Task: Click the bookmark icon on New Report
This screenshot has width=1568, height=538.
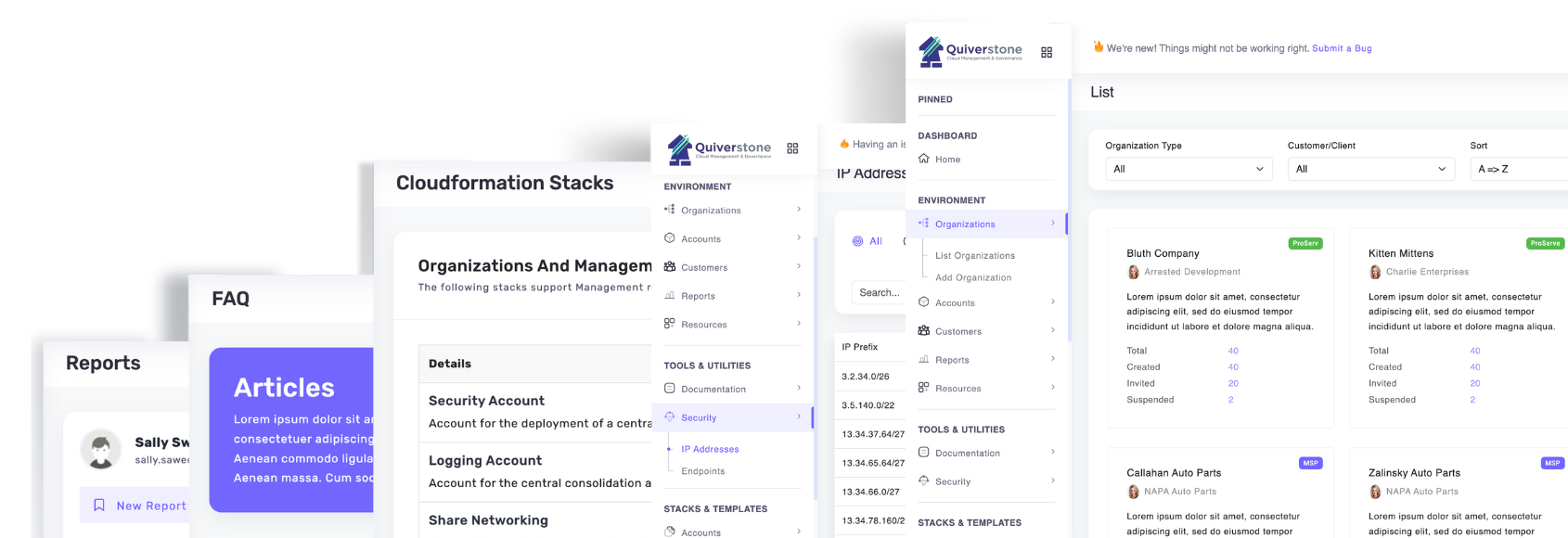Action: click(x=99, y=506)
